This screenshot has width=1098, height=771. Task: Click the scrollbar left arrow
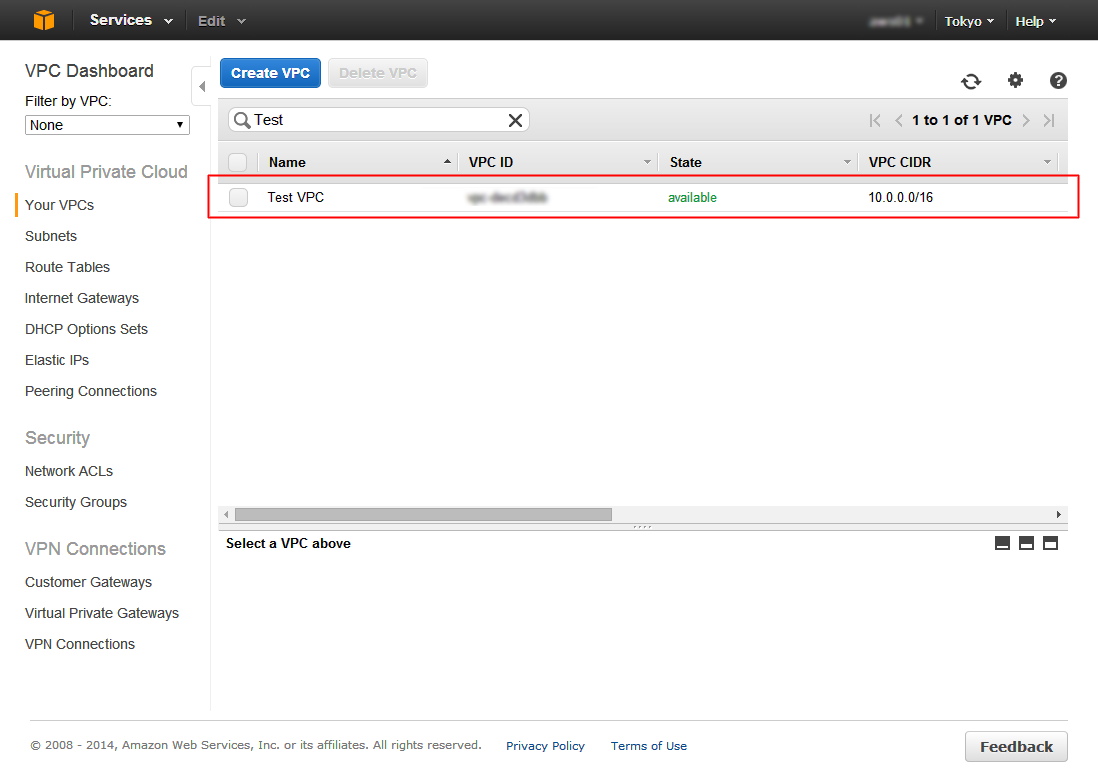click(226, 515)
